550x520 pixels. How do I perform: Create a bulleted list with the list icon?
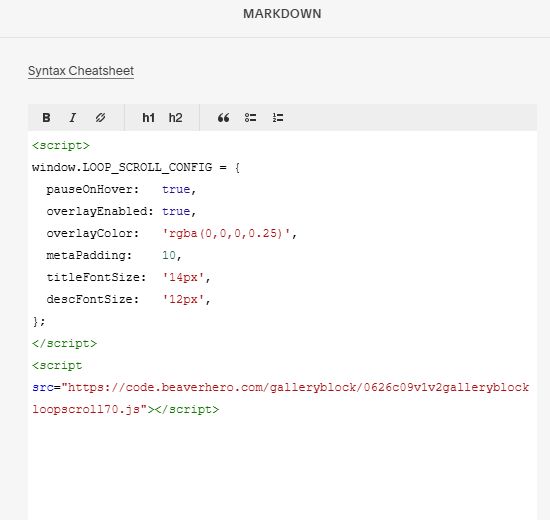(x=250, y=118)
